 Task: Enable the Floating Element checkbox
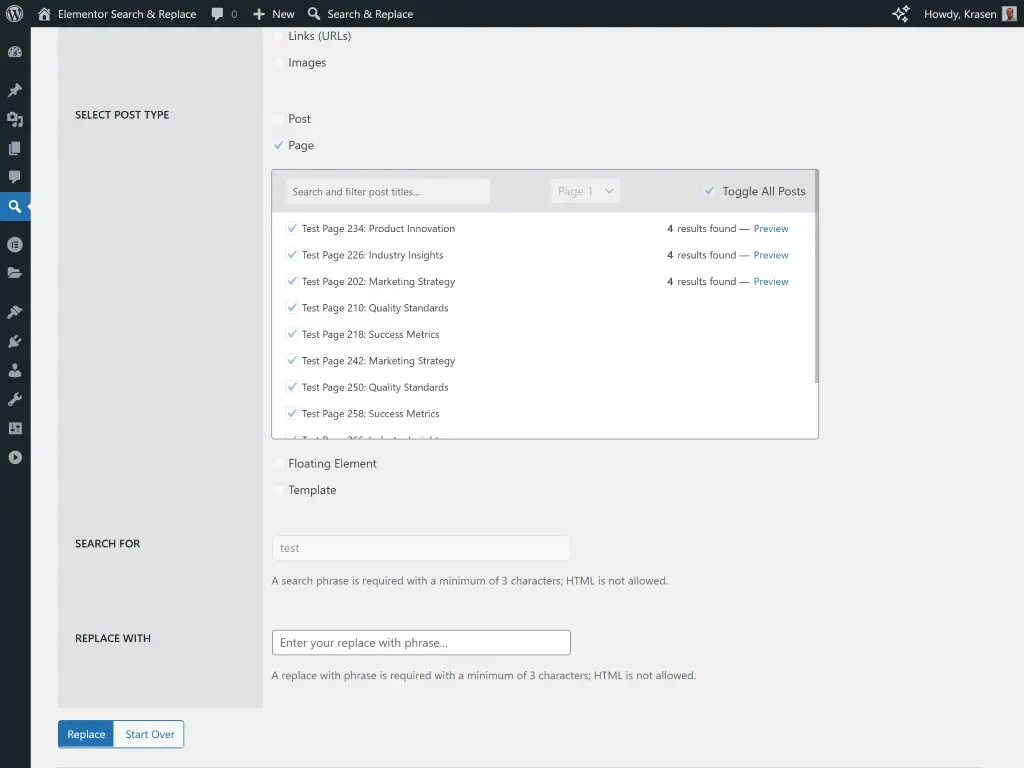(x=277, y=463)
